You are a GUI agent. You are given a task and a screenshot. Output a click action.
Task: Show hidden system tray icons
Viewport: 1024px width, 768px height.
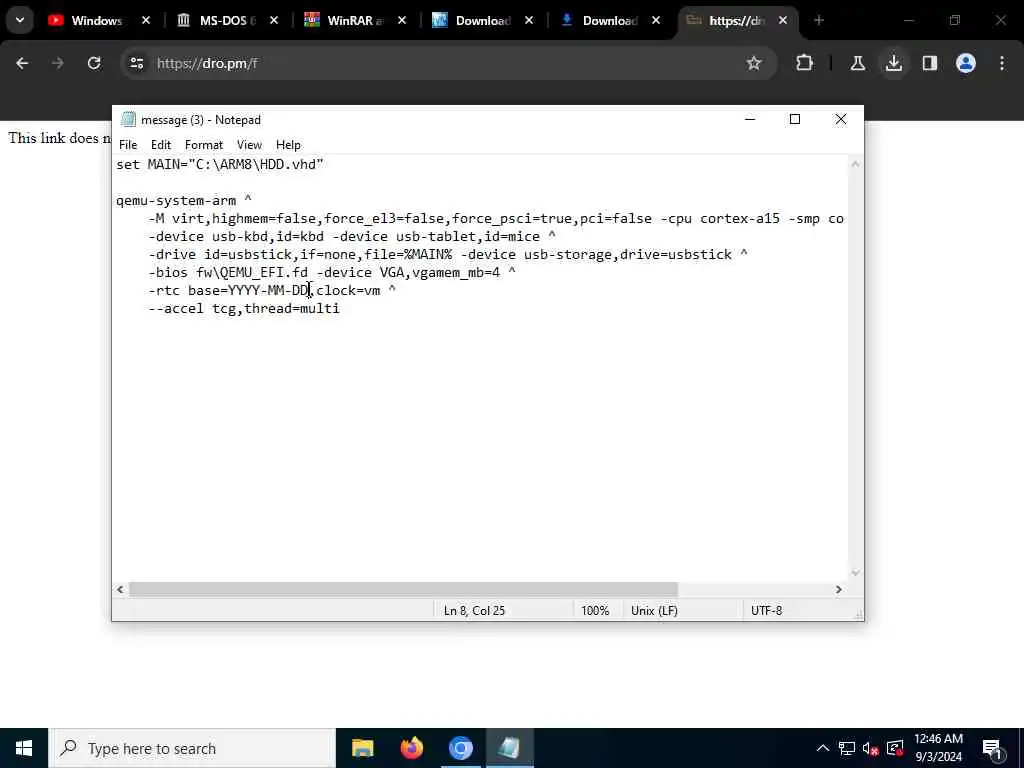pos(823,748)
